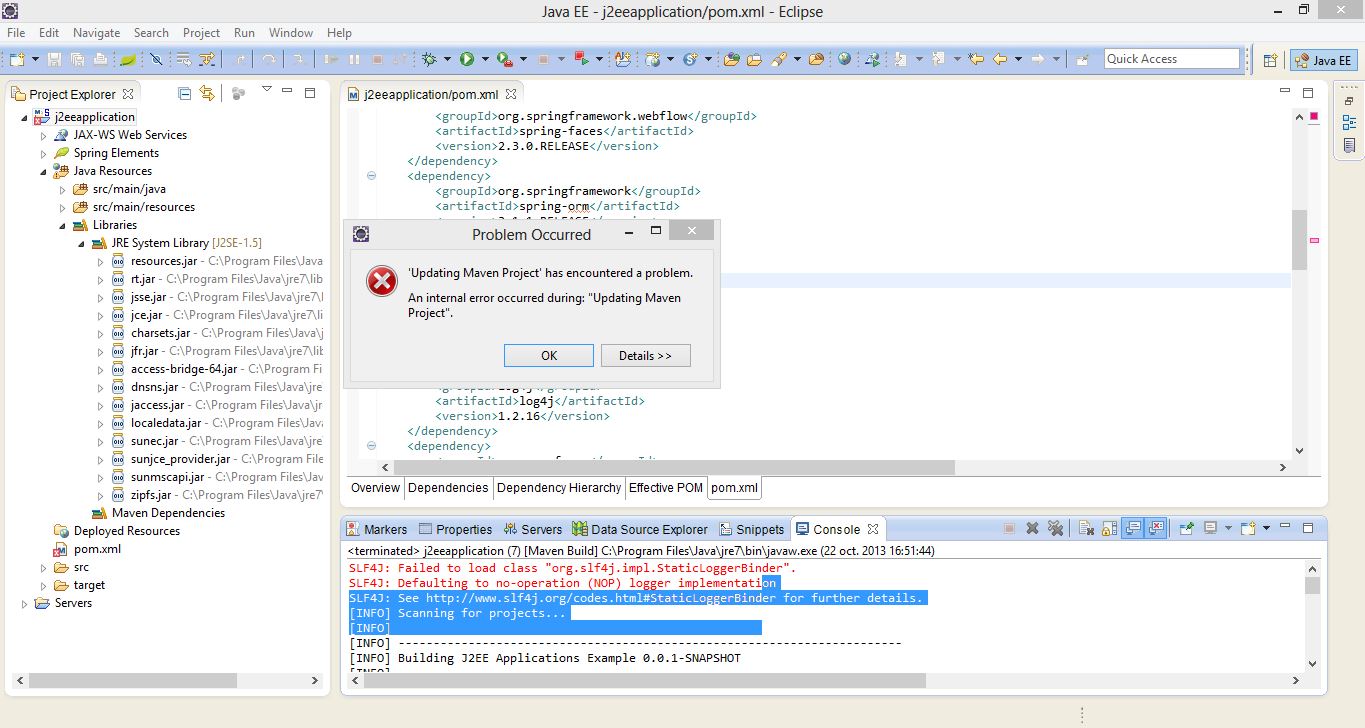Select pom.xml in Project Explorer tree

click(97, 549)
